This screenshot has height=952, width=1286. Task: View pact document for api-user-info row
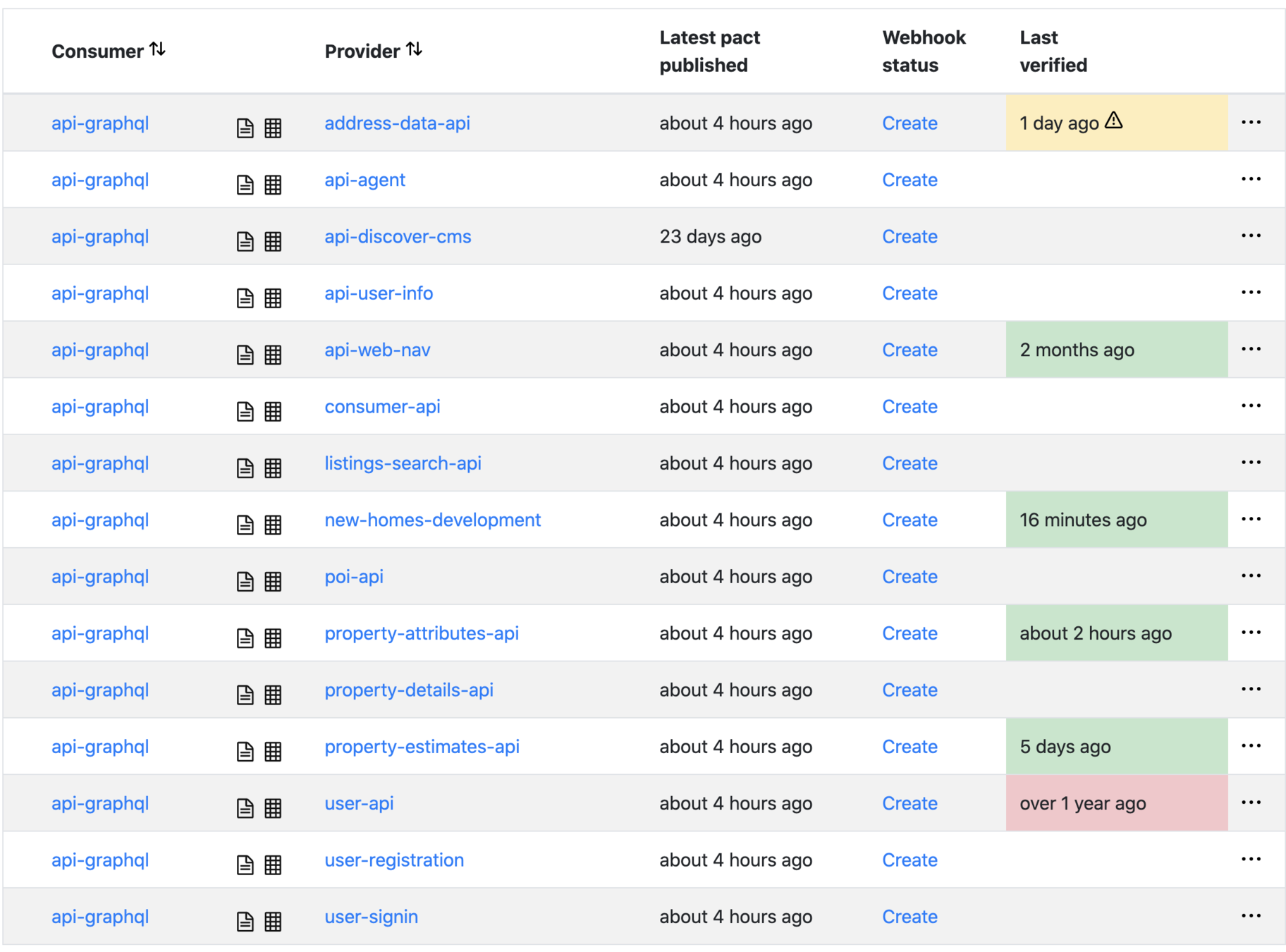point(245,298)
